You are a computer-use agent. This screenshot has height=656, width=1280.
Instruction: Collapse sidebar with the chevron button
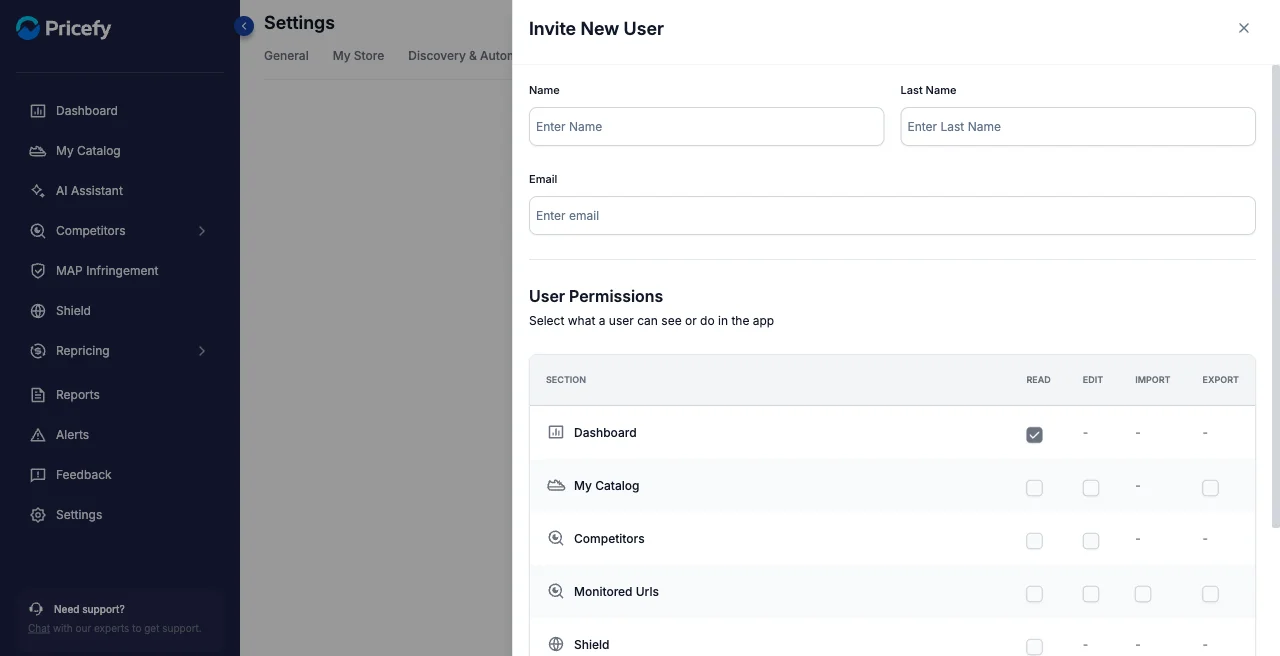coord(244,26)
